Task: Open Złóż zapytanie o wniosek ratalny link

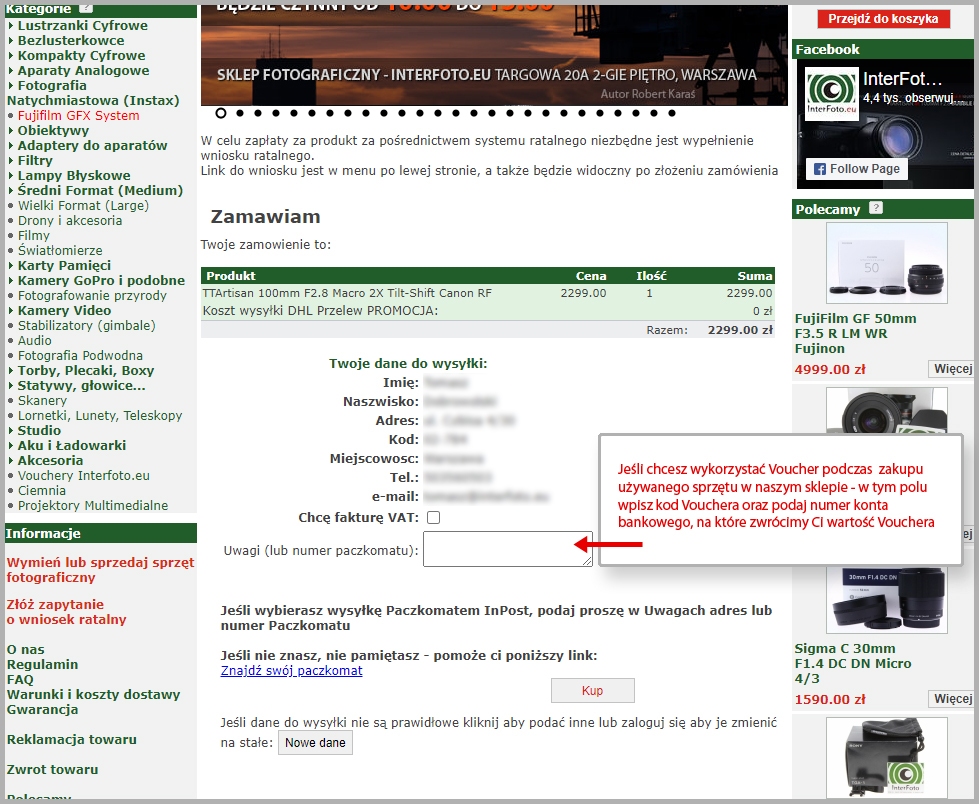Action: [67, 612]
